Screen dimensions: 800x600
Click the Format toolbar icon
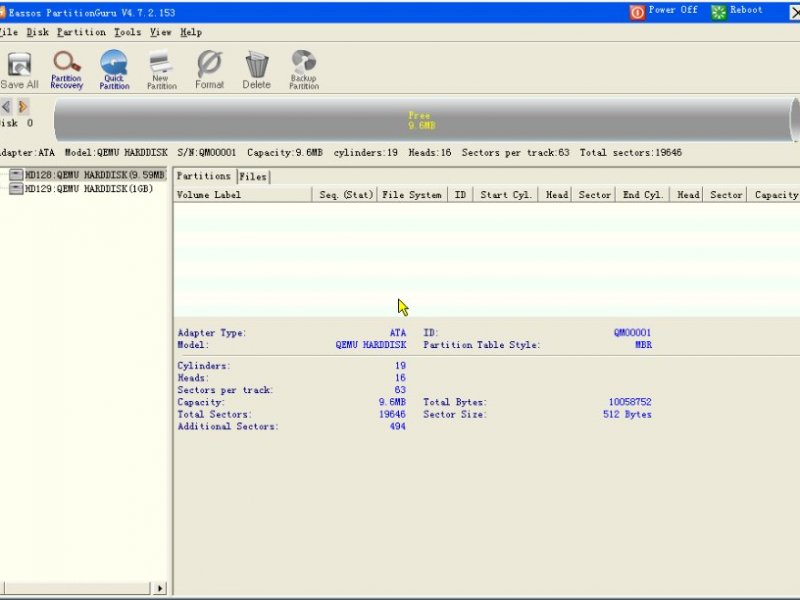209,70
